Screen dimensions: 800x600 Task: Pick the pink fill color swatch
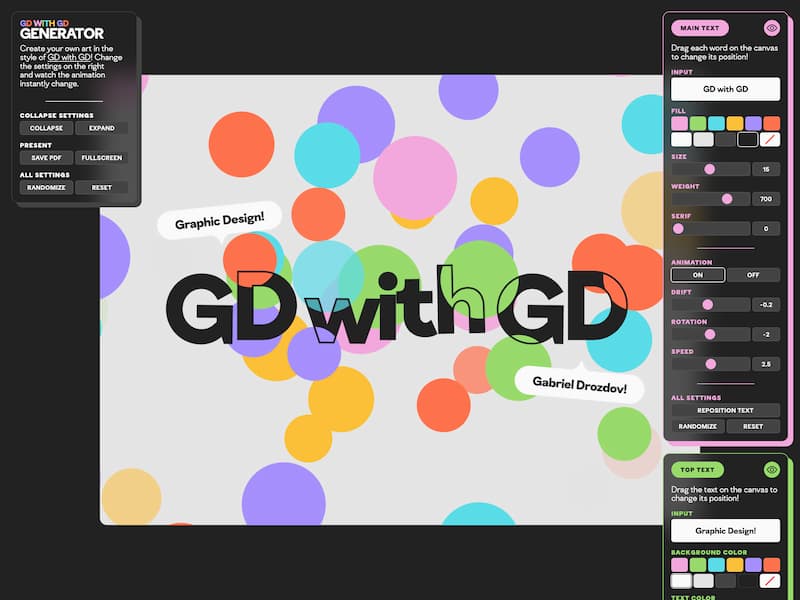[680, 123]
